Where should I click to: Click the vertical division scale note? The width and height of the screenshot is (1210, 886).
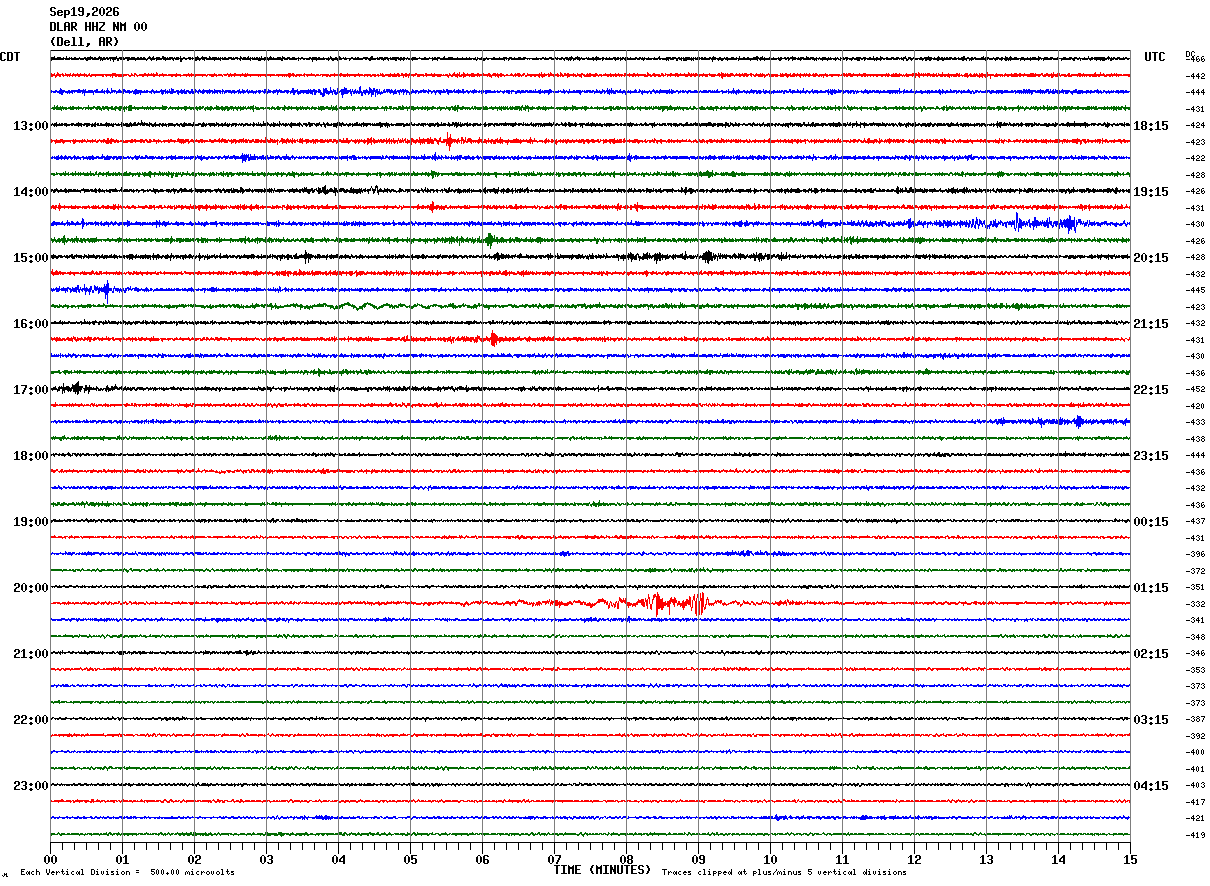point(127,872)
